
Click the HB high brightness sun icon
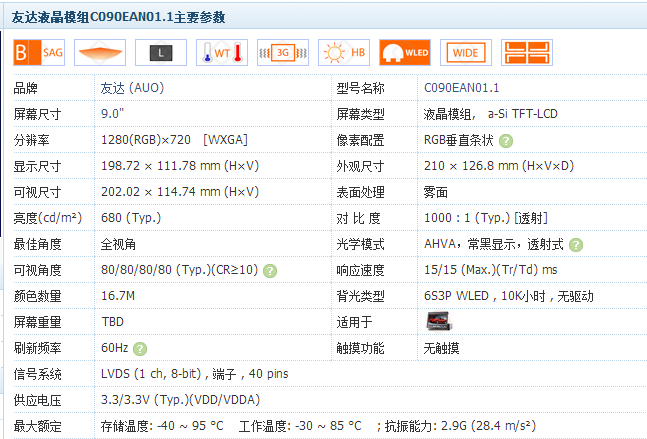343,52
